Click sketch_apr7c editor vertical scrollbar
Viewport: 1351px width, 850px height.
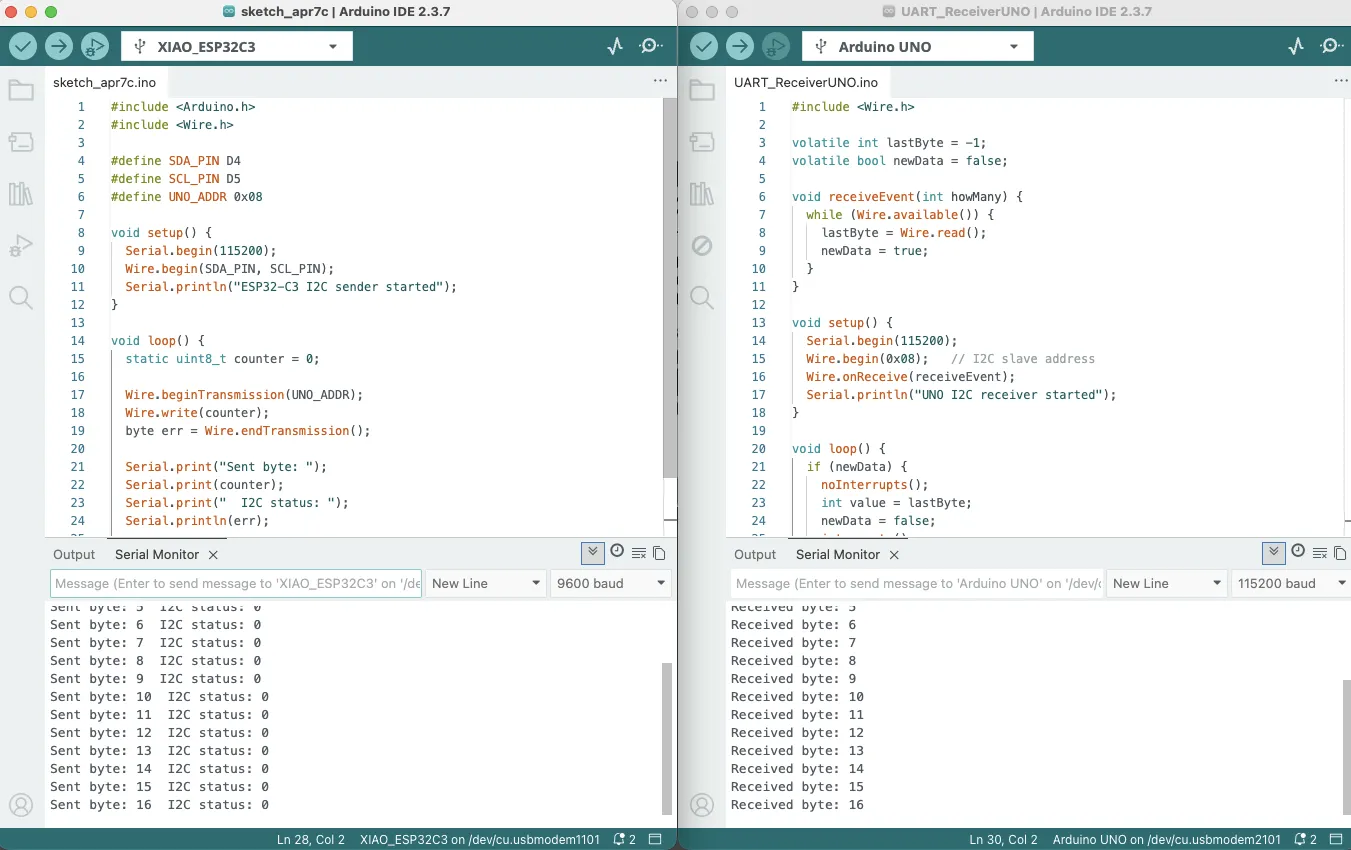pos(669,288)
